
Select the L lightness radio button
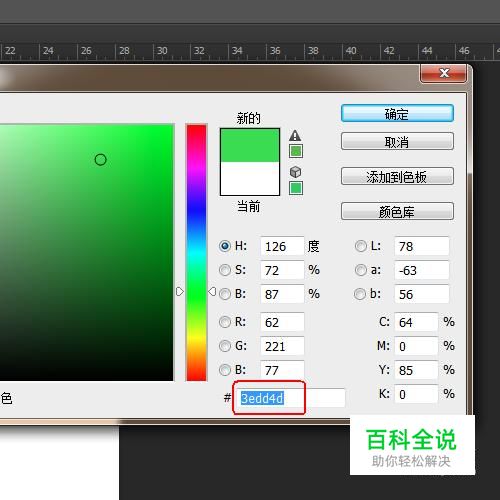tap(361, 246)
